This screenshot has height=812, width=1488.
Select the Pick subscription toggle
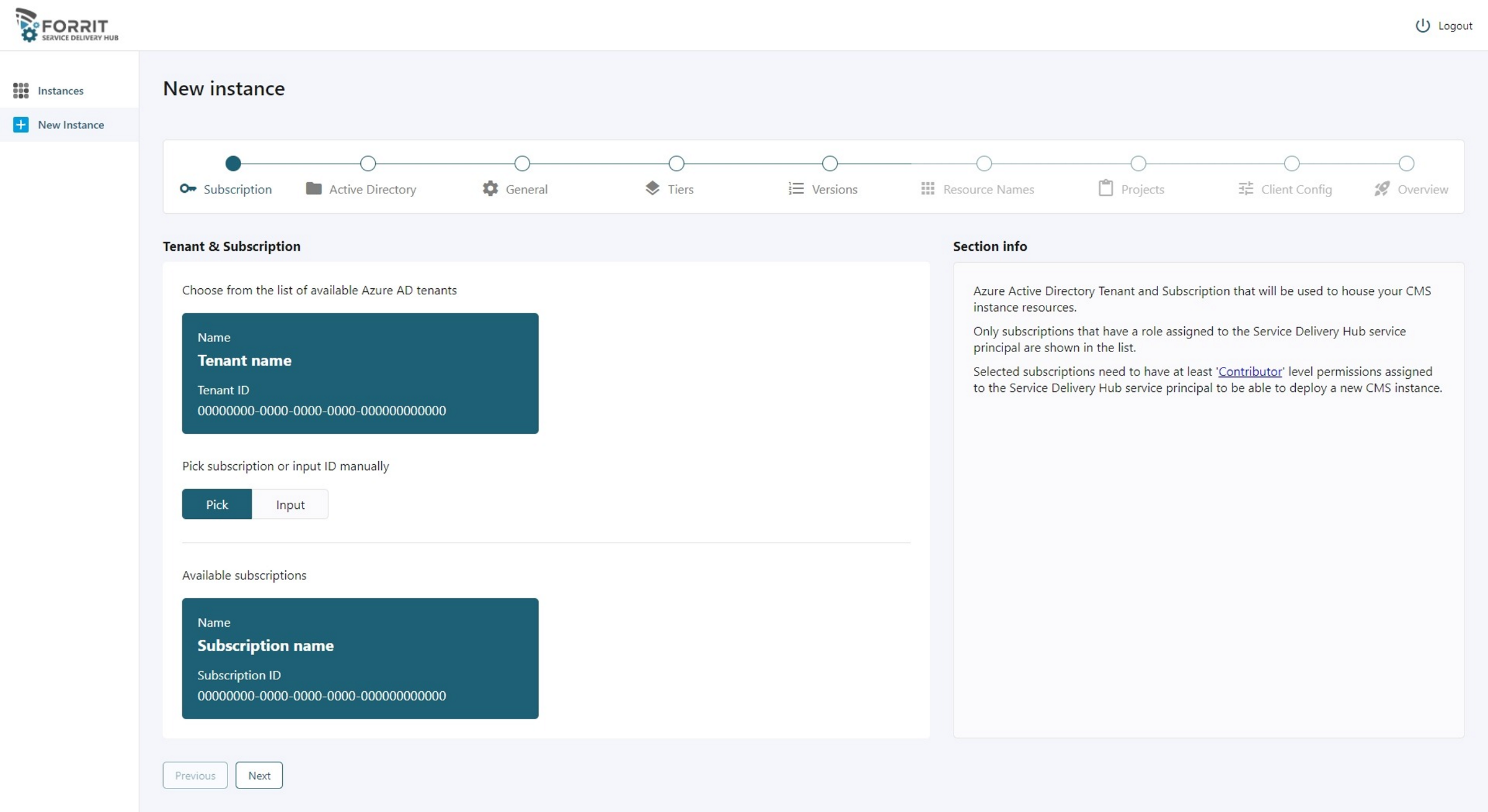click(217, 505)
